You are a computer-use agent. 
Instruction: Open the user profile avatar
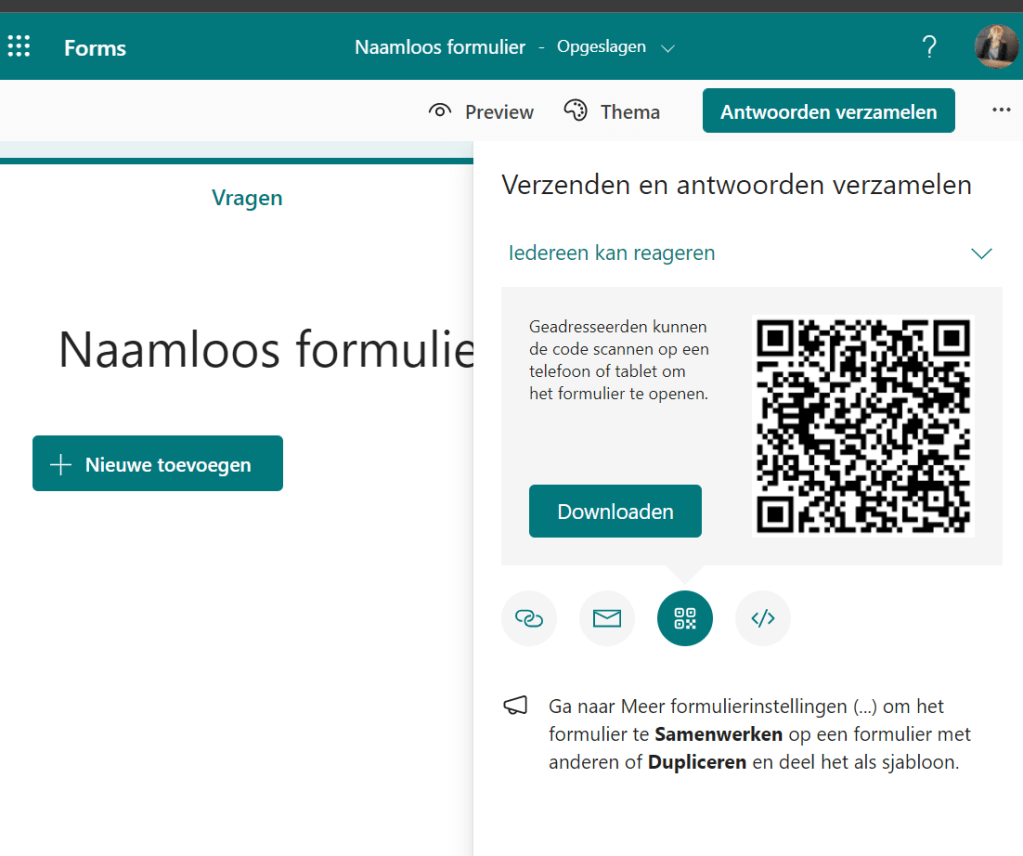(996, 47)
